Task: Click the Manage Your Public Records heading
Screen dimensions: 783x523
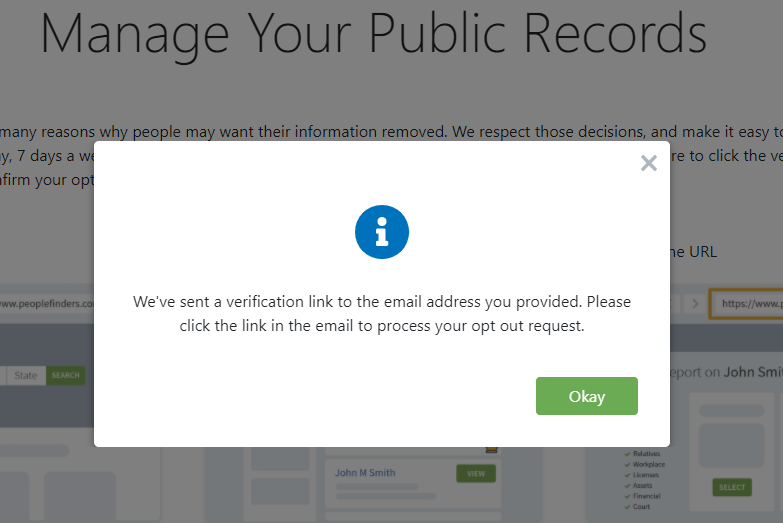Action: 373,34
